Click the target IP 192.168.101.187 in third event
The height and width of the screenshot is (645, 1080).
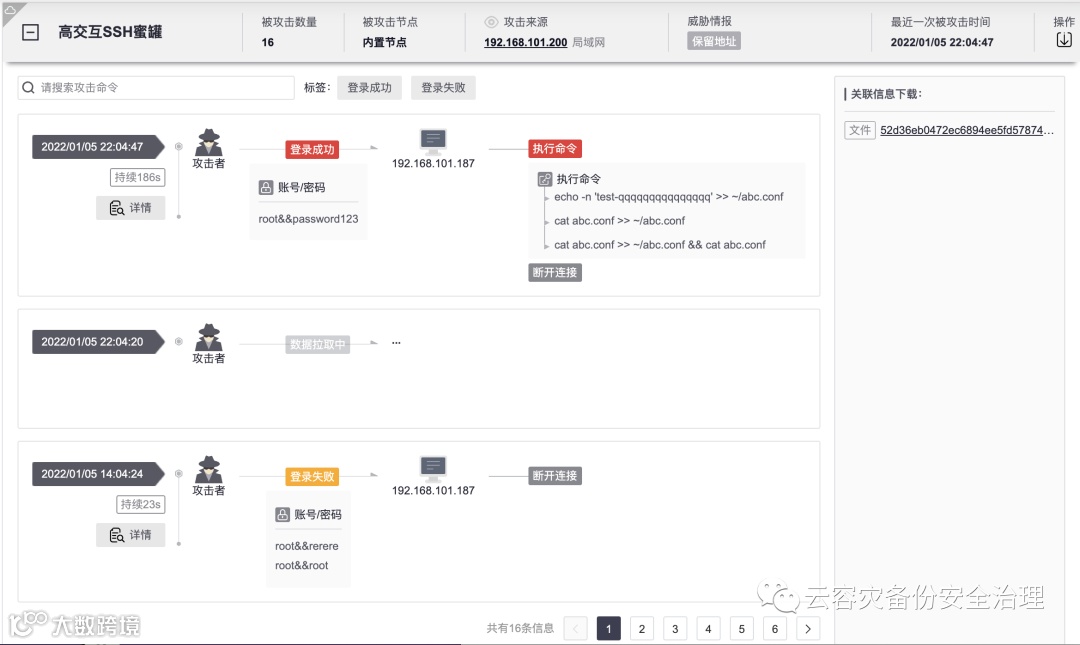tap(433, 491)
